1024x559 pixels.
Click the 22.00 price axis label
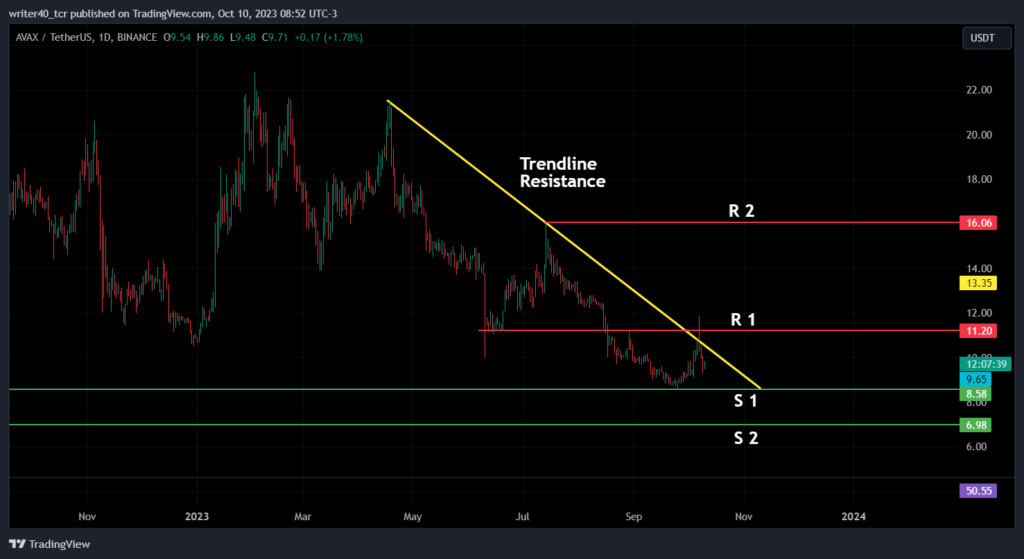980,90
